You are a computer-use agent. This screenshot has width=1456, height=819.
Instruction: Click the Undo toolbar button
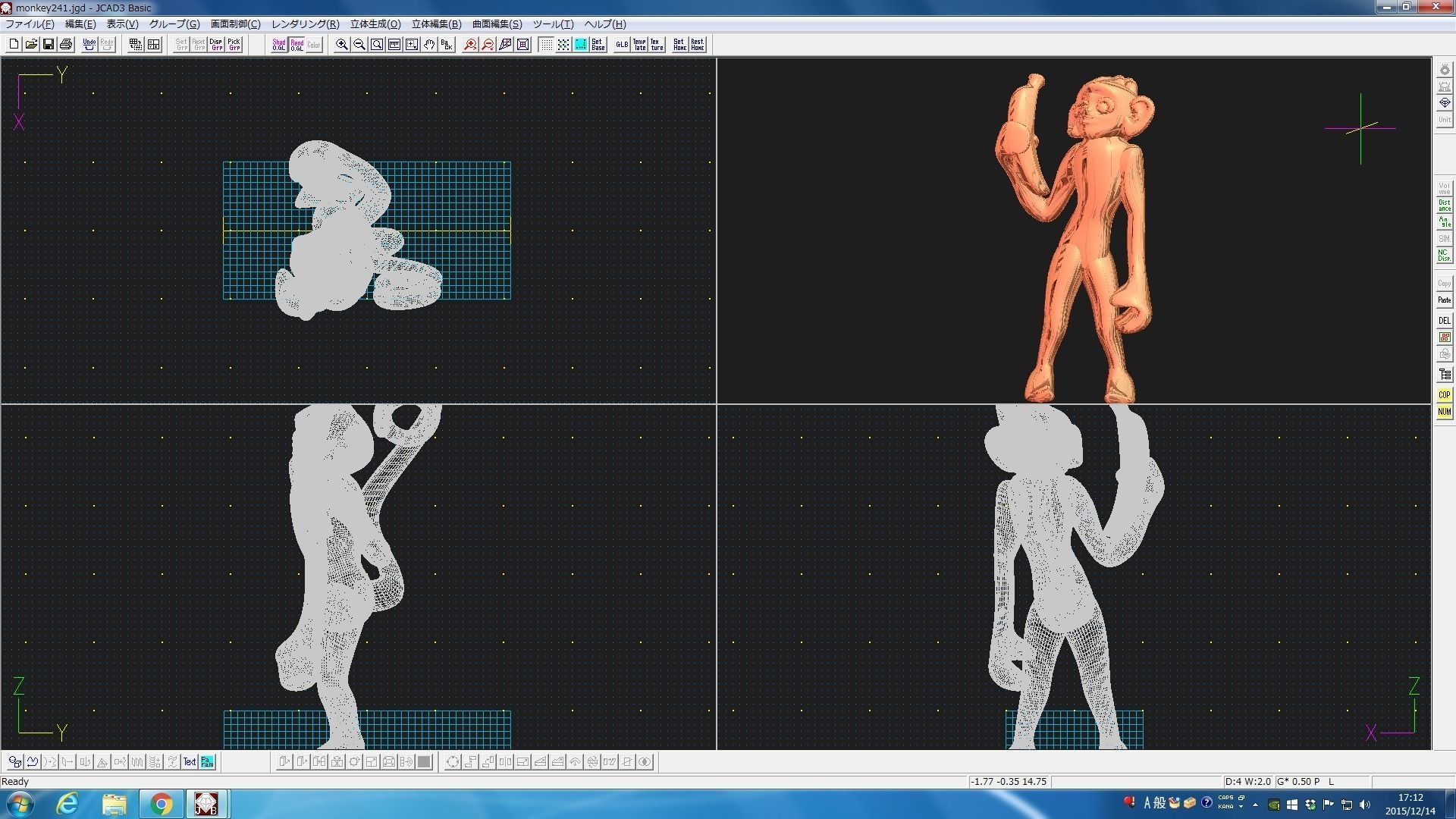pos(89,45)
